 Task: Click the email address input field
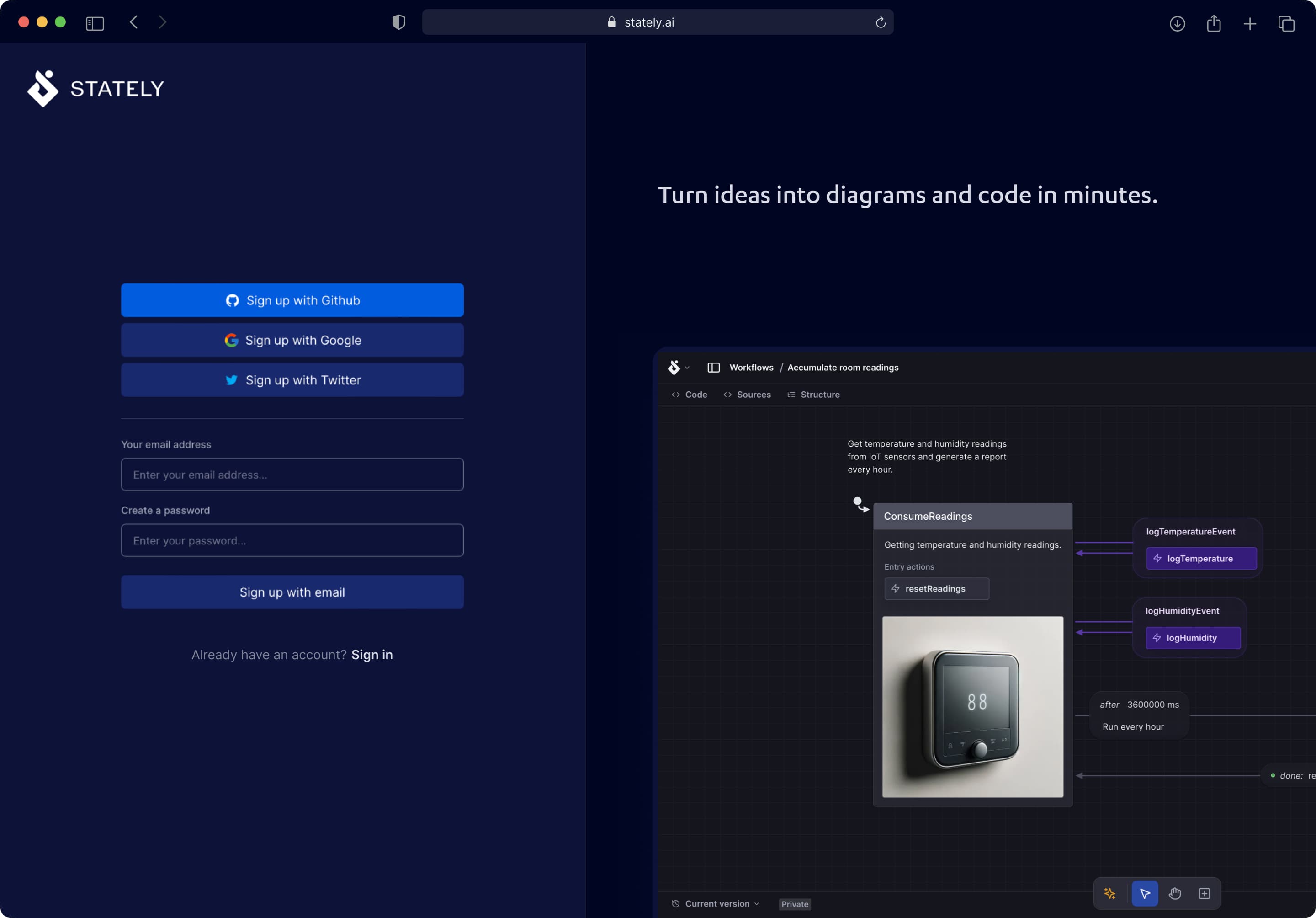coord(292,474)
